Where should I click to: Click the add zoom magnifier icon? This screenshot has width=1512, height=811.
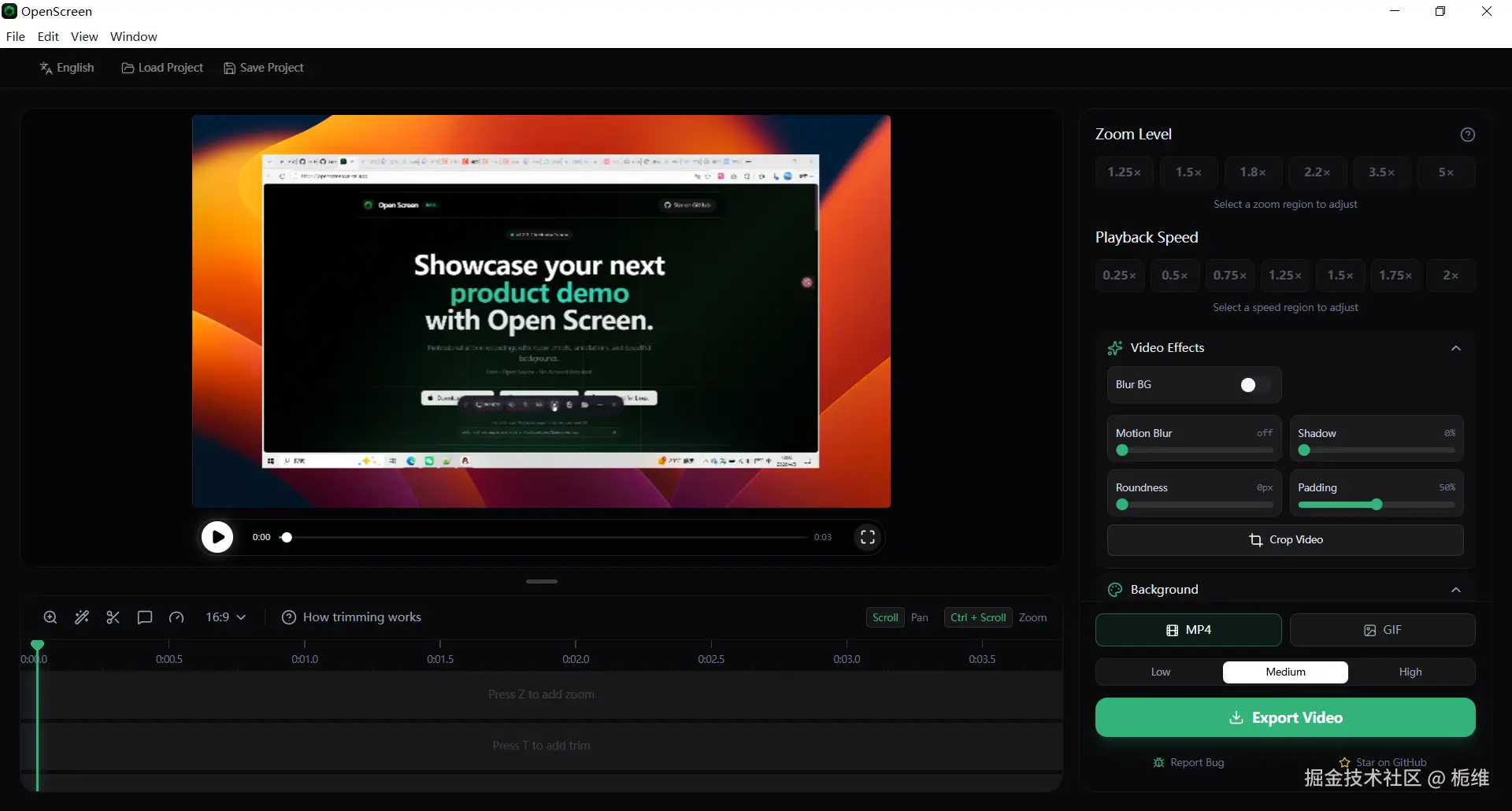pyautogui.click(x=50, y=617)
